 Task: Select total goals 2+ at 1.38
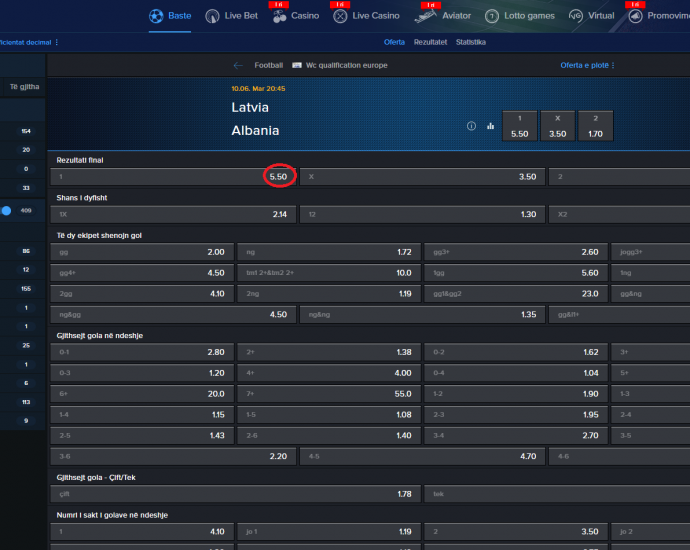pos(329,352)
